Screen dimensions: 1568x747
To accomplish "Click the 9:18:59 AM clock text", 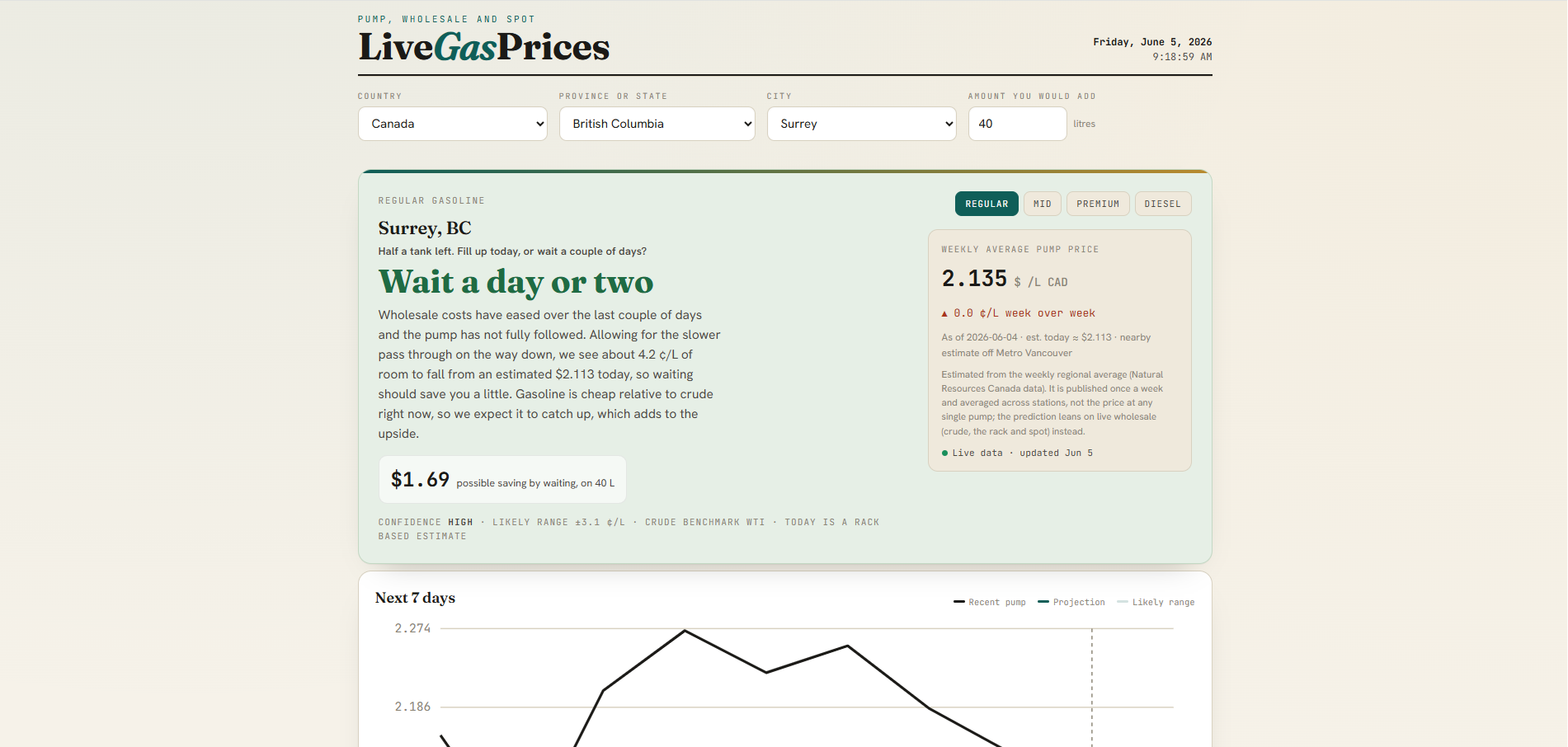I will [x=1182, y=57].
